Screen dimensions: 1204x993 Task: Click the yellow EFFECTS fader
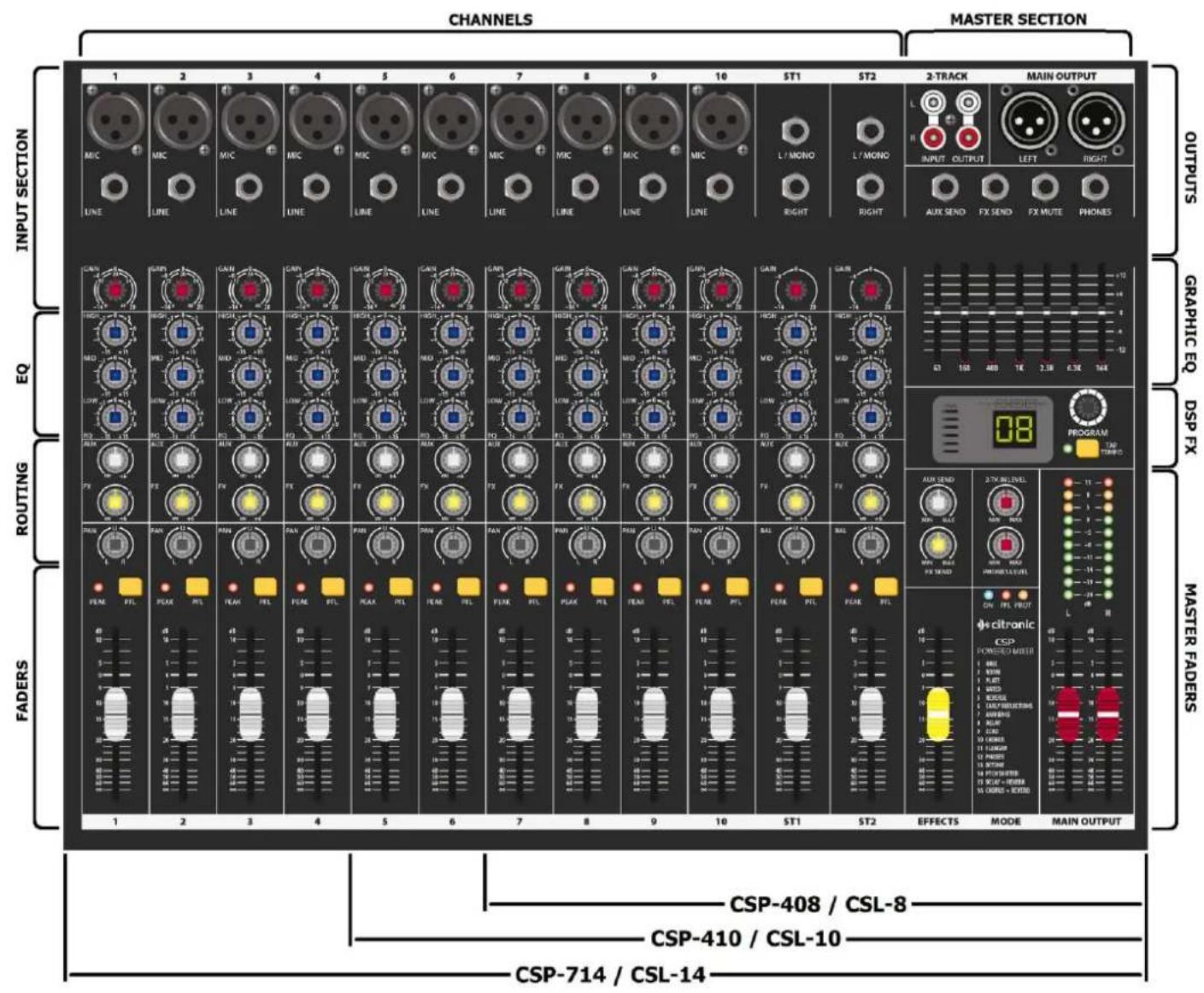tap(937, 714)
